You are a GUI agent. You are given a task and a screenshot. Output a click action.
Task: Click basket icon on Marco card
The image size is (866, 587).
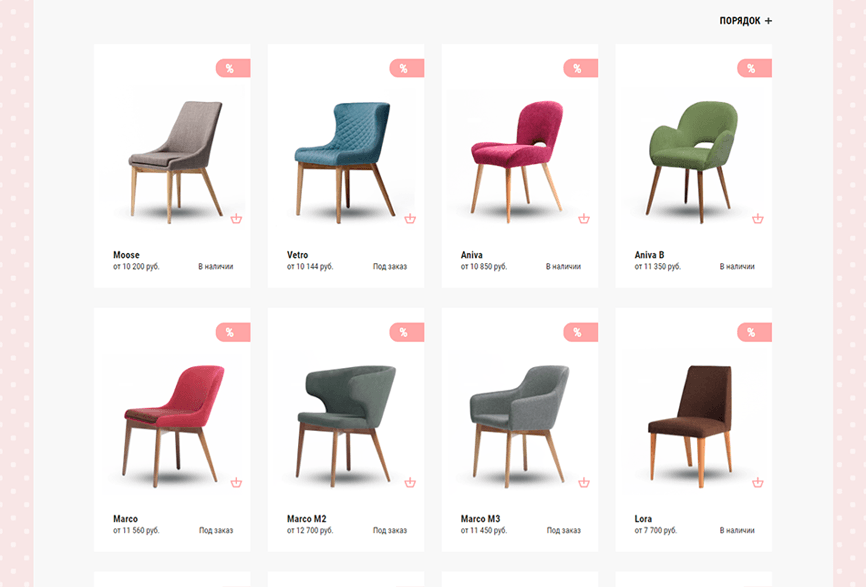(236, 483)
